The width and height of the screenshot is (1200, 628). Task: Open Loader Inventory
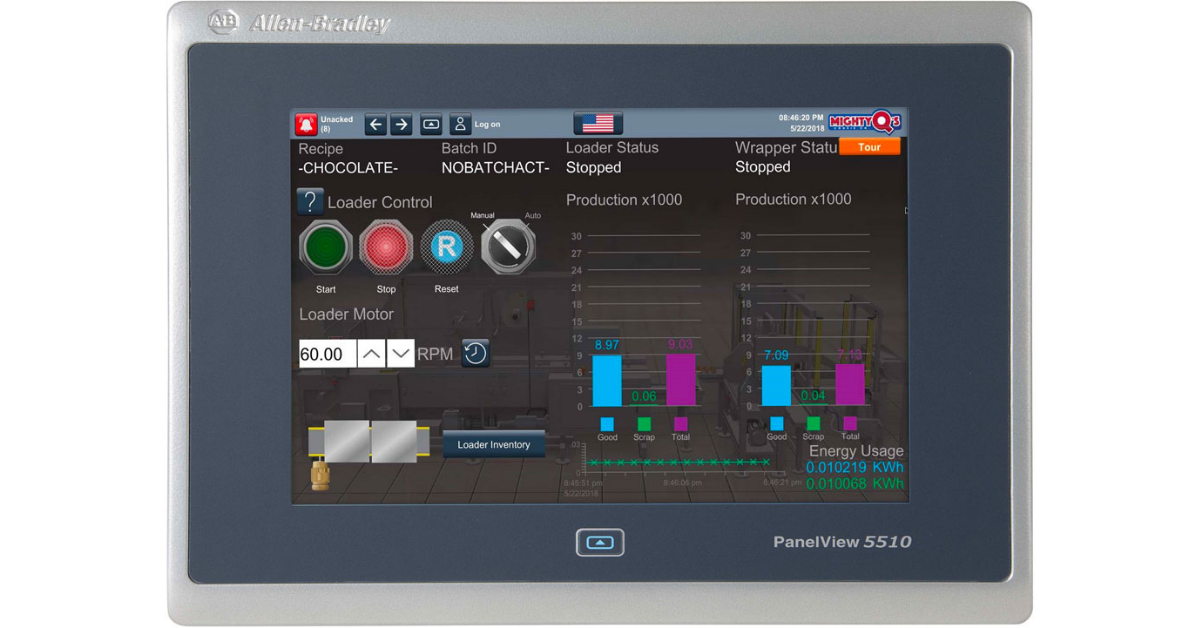pyautogui.click(x=494, y=445)
